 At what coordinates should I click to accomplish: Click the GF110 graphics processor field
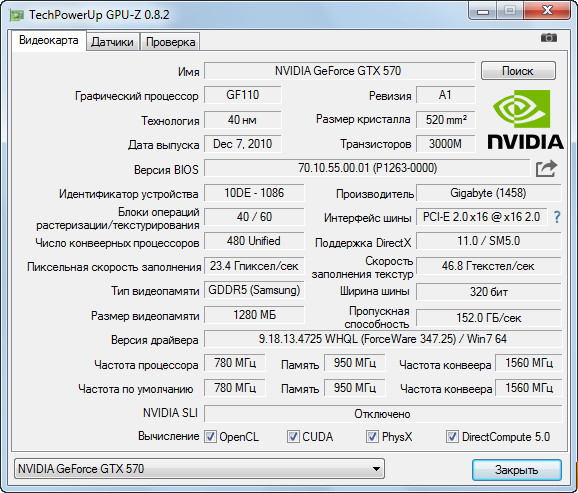[x=243, y=95]
